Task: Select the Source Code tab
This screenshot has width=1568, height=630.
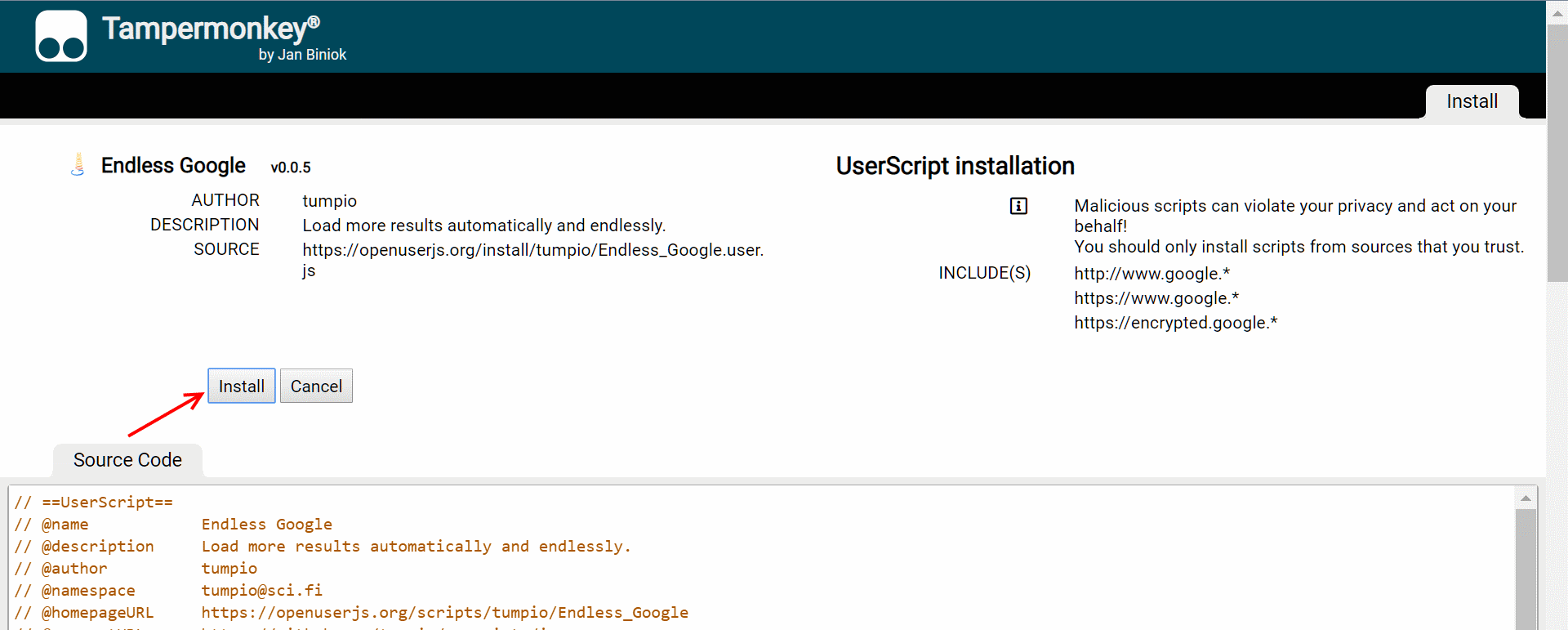Action: coord(127,460)
